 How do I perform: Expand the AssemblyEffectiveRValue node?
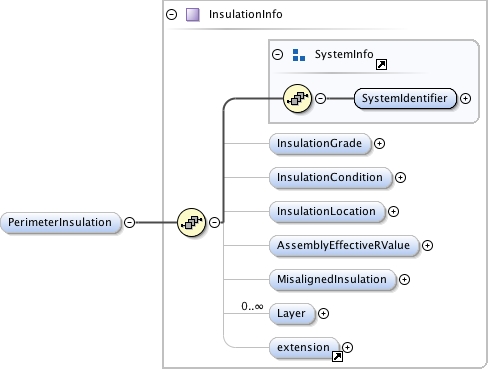(427, 245)
